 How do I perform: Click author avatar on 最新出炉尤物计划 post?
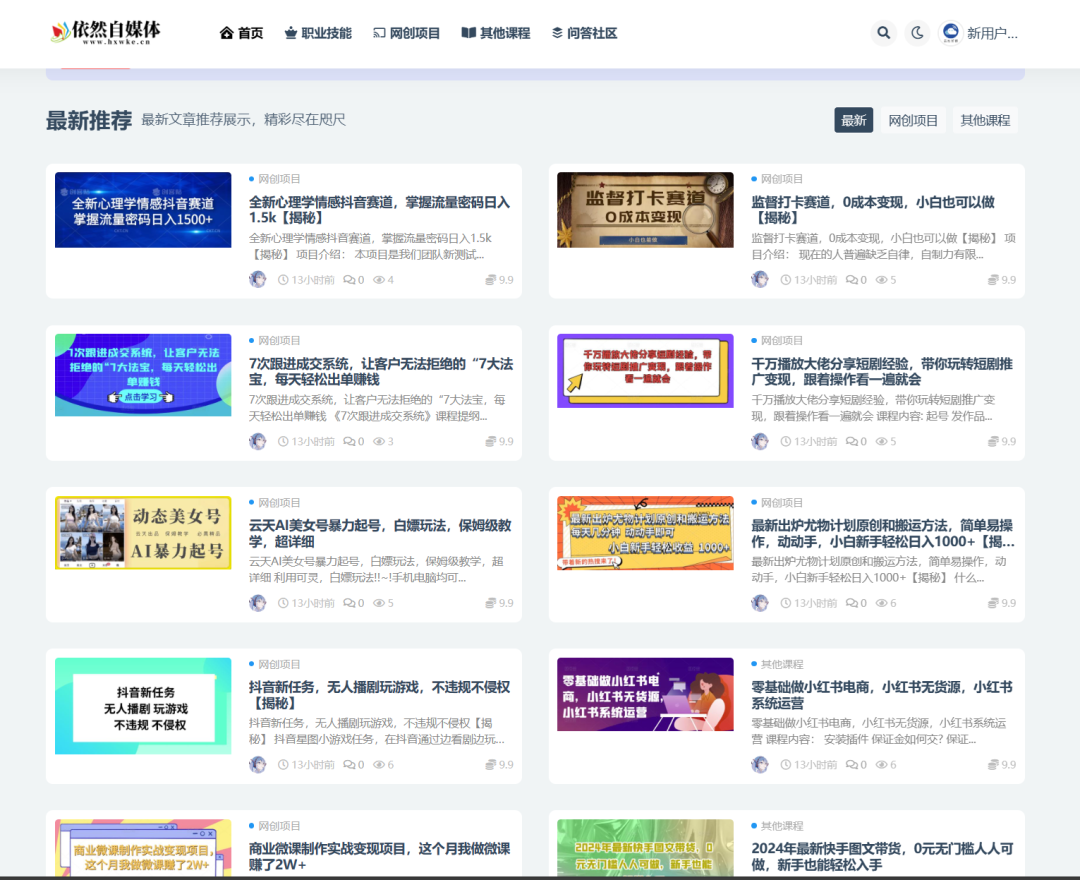click(760, 603)
